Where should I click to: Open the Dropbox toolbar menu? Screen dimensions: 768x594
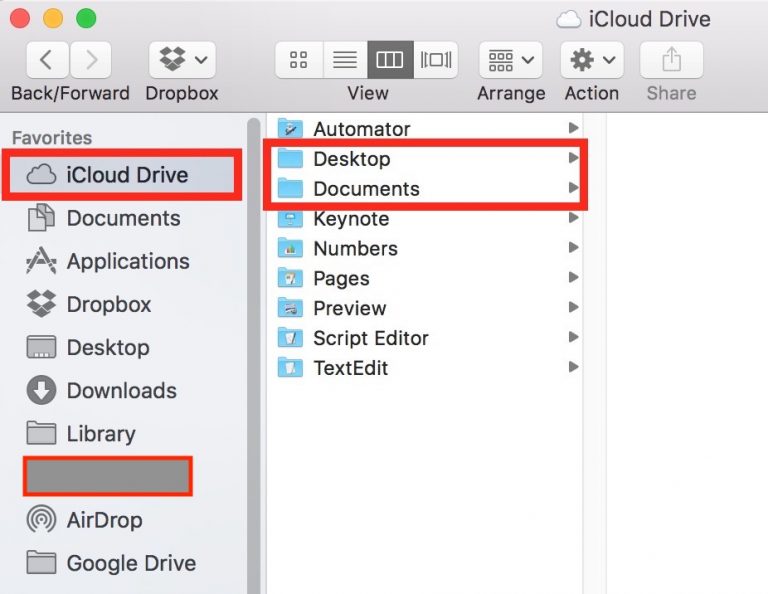click(182, 60)
